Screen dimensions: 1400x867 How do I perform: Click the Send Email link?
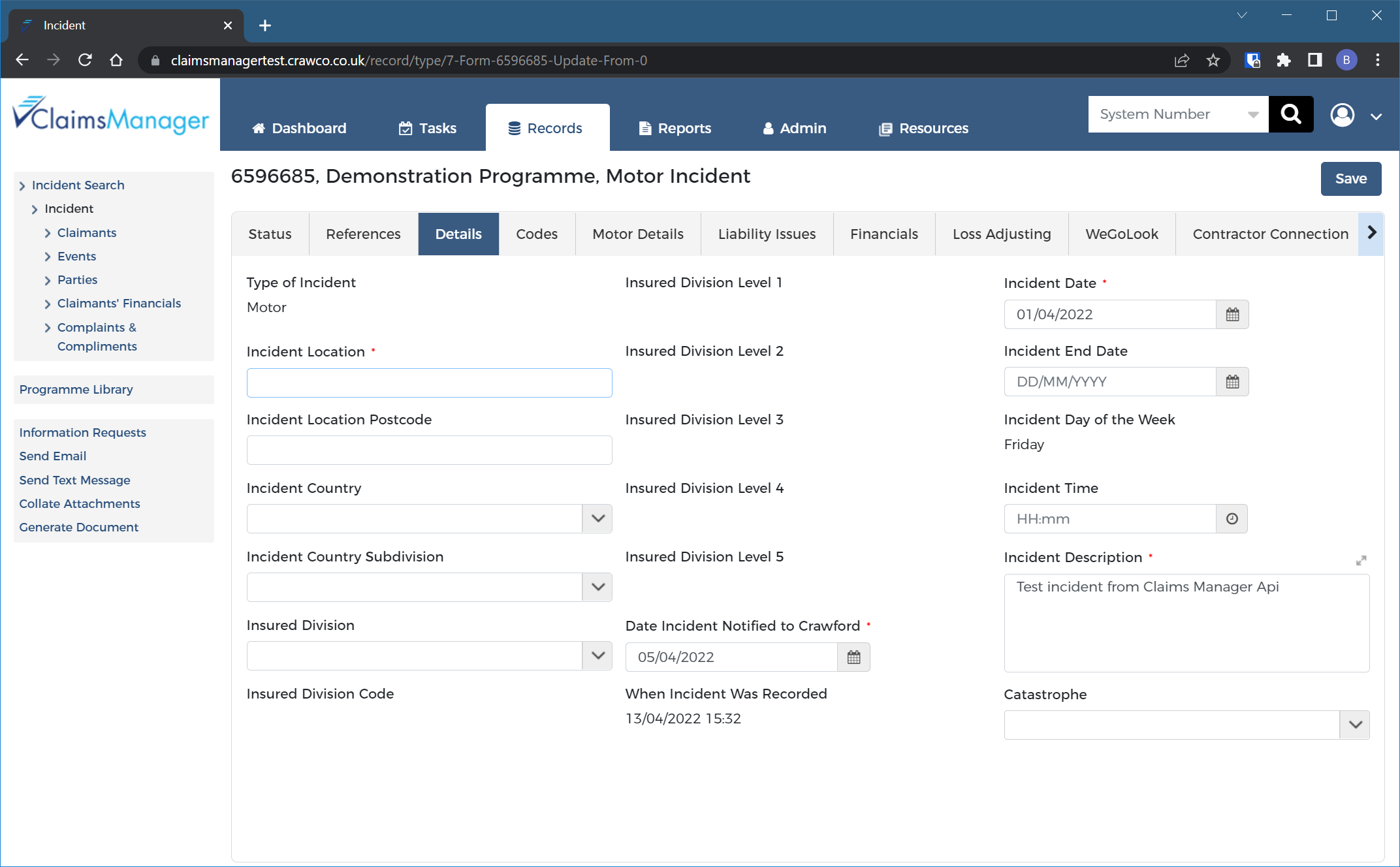point(52,456)
